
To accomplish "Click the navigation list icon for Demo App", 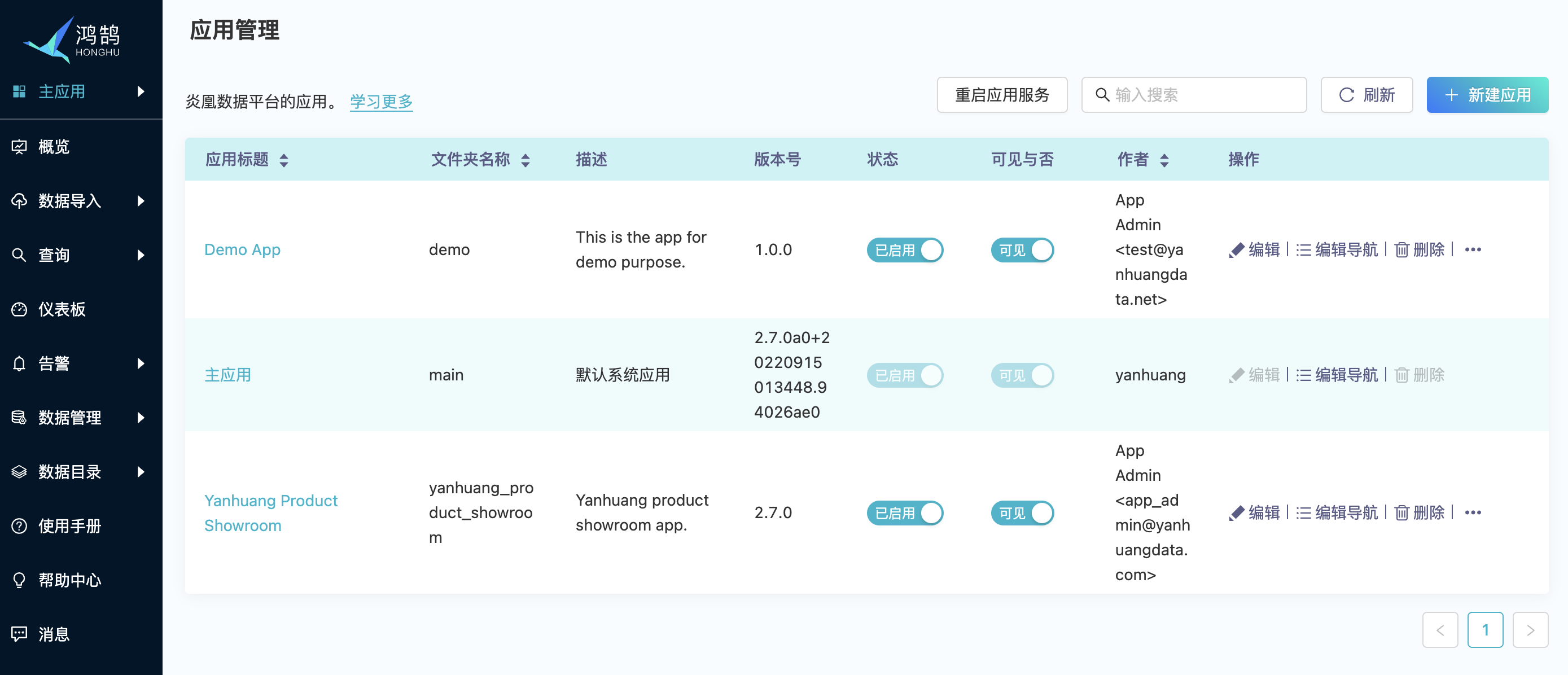I will 1303,249.
